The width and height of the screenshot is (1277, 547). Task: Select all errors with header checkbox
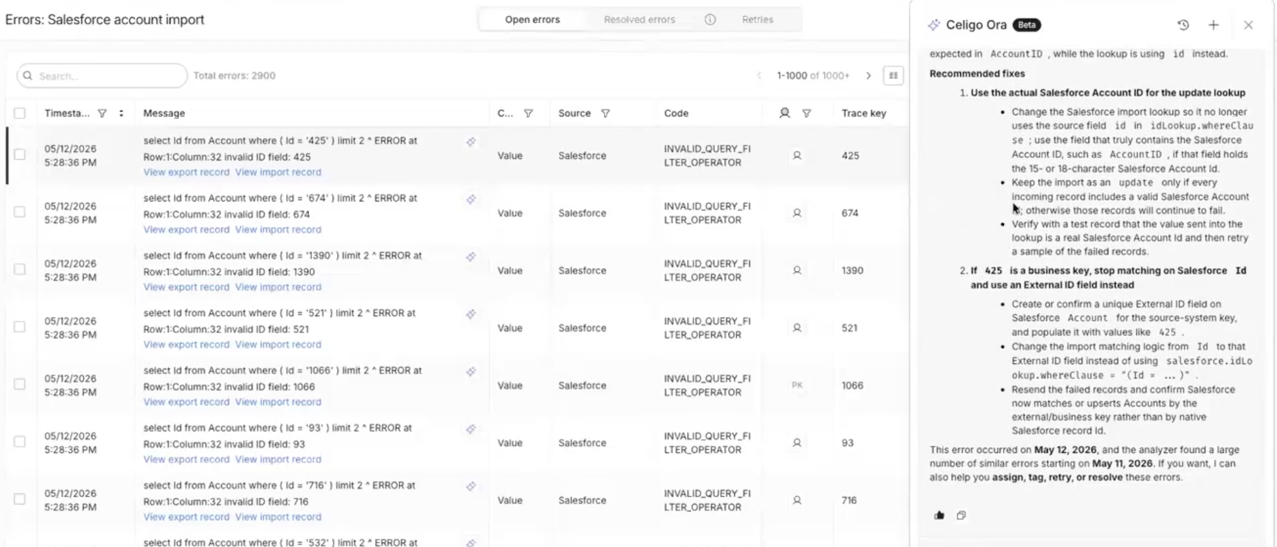pyautogui.click(x=19, y=113)
